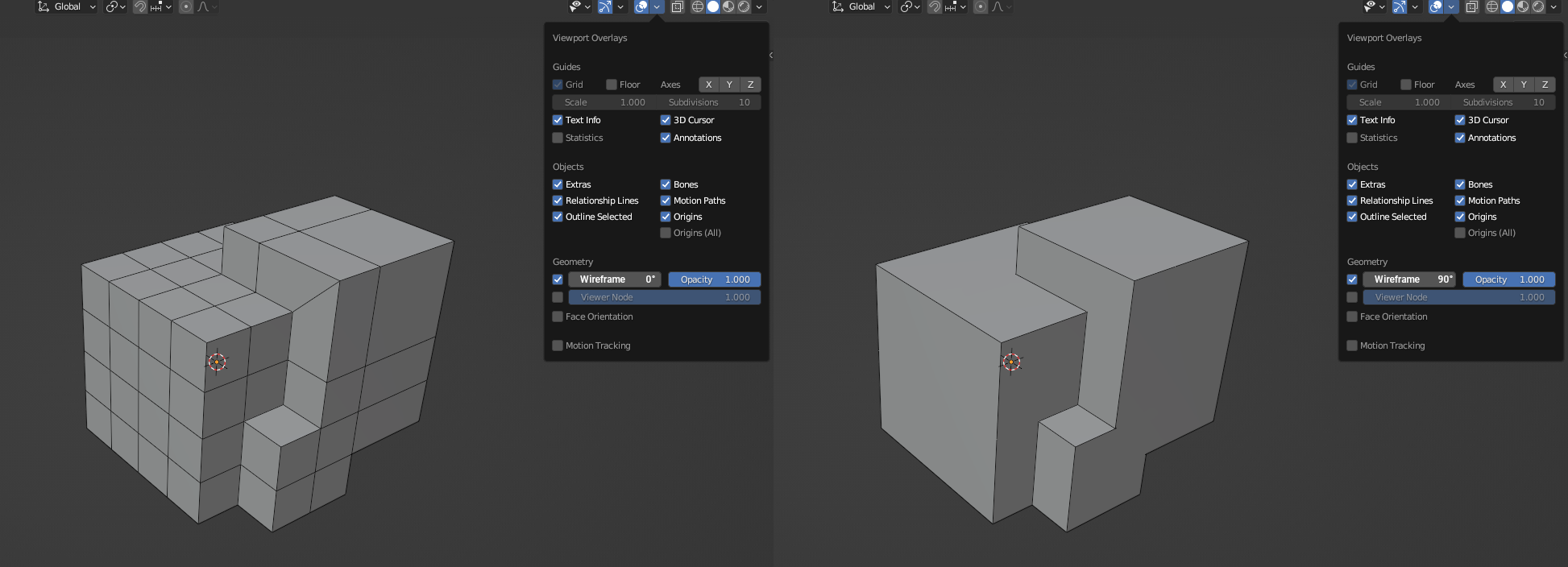The image size is (1568, 567).
Task: Select rendered shading in left viewport
Action: pos(744,6)
